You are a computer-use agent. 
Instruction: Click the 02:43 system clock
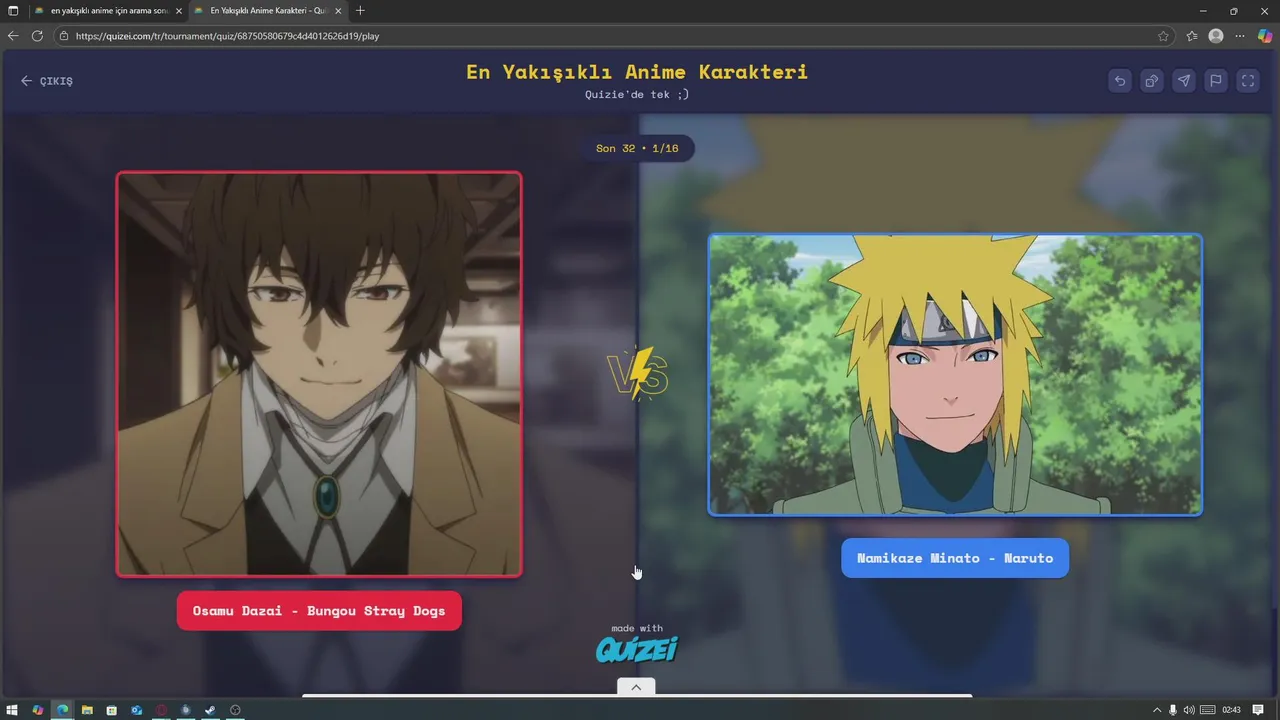click(x=1231, y=710)
